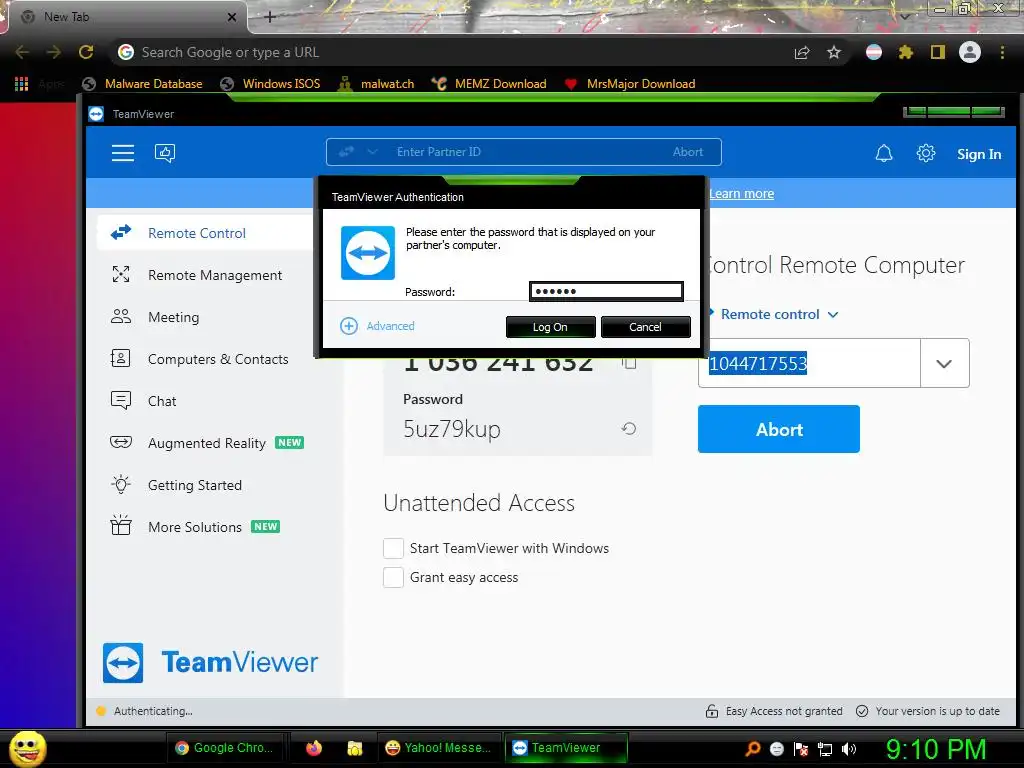Click the blue Abort button
Screen dimensions: 1024x768
[778, 429]
